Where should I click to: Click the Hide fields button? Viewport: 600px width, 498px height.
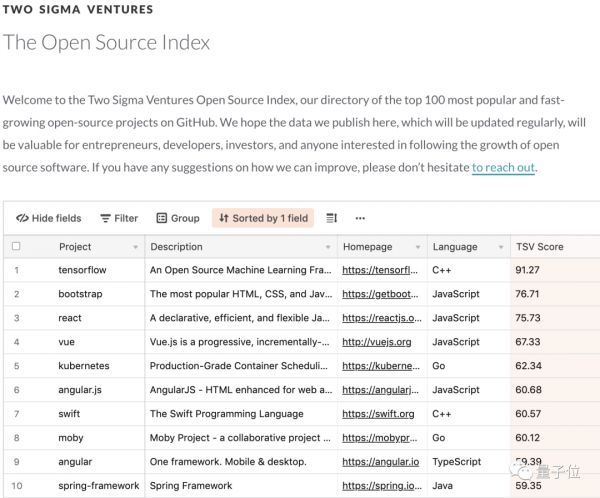click(x=49, y=218)
